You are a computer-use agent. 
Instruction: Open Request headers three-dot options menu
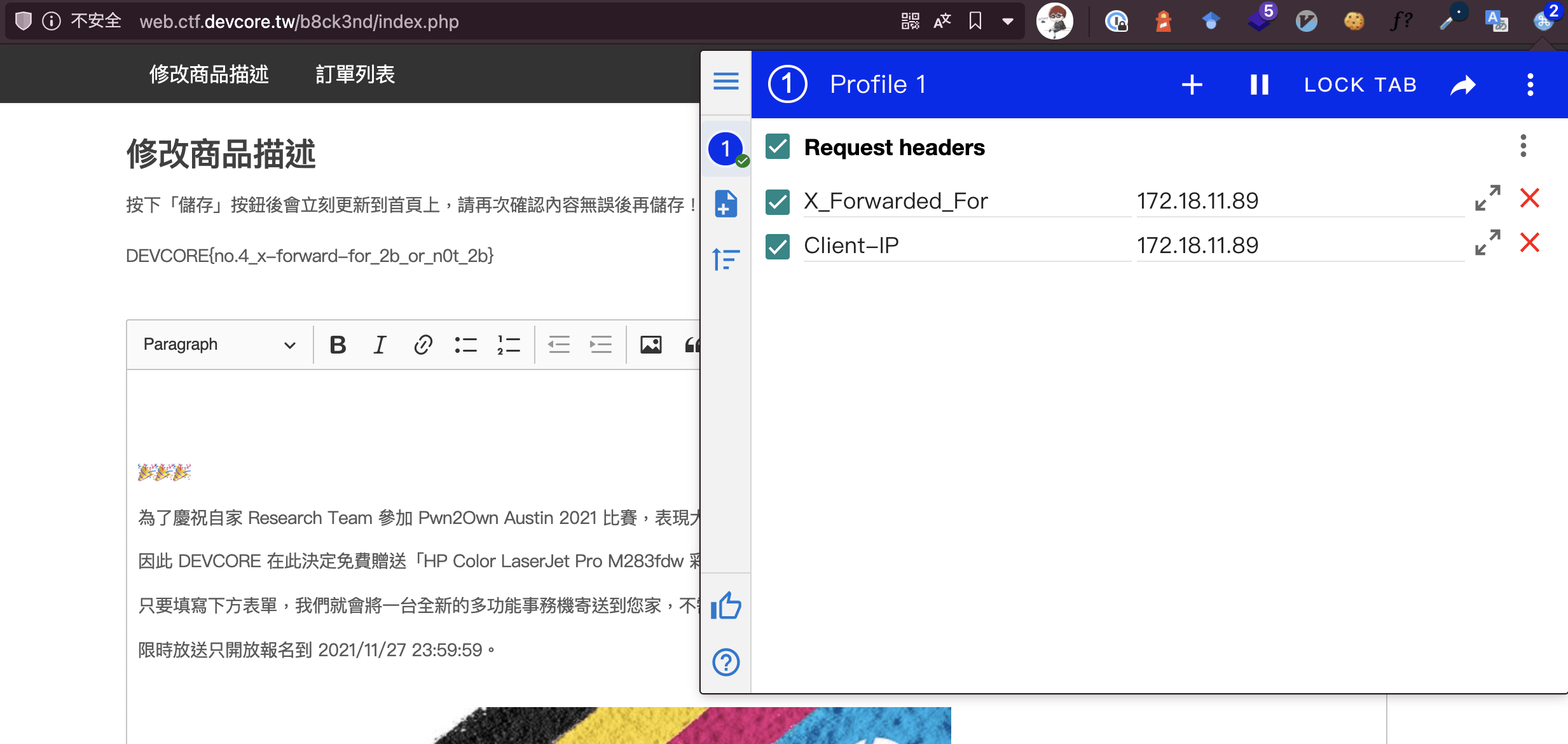pyautogui.click(x=1523, y=146)
